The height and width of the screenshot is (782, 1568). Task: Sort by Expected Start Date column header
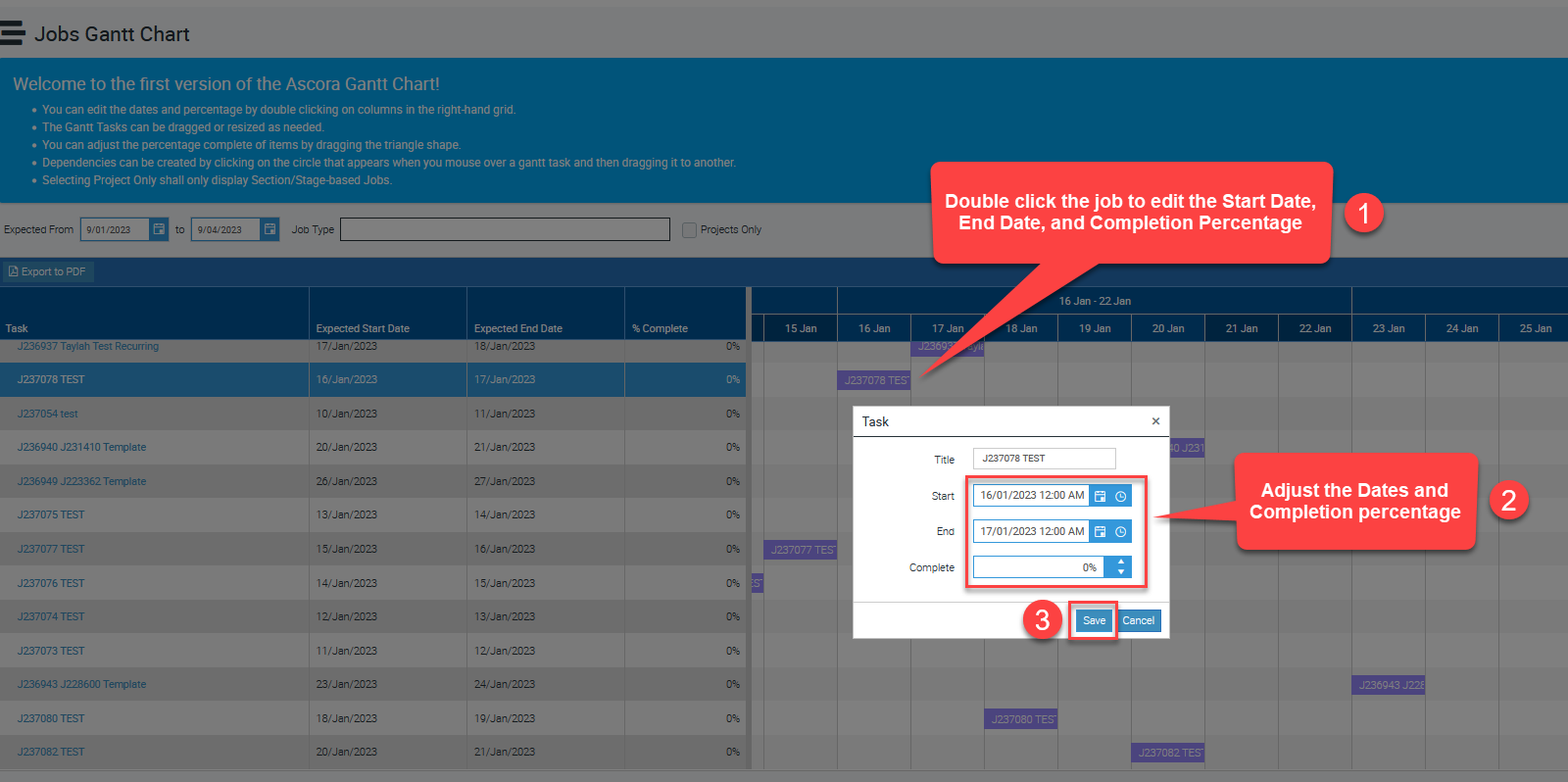[x=363, y=328]
